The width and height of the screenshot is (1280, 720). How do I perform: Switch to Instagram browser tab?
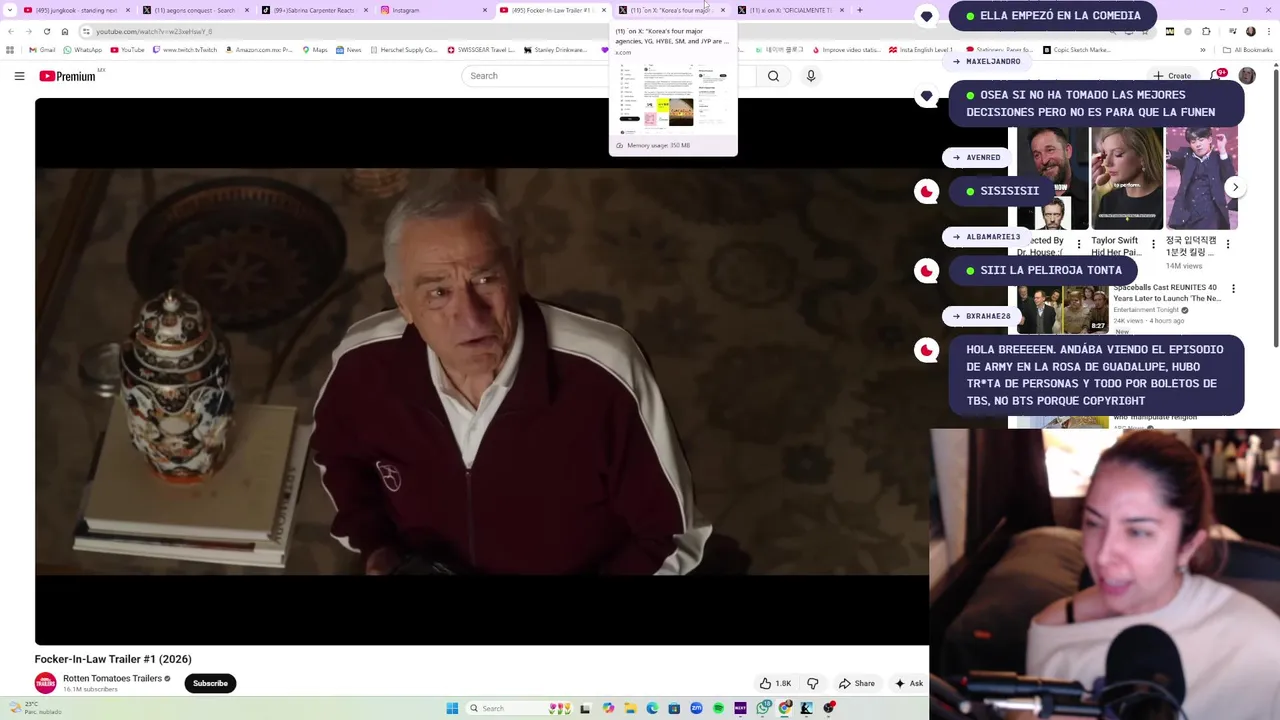coord(428,10)
